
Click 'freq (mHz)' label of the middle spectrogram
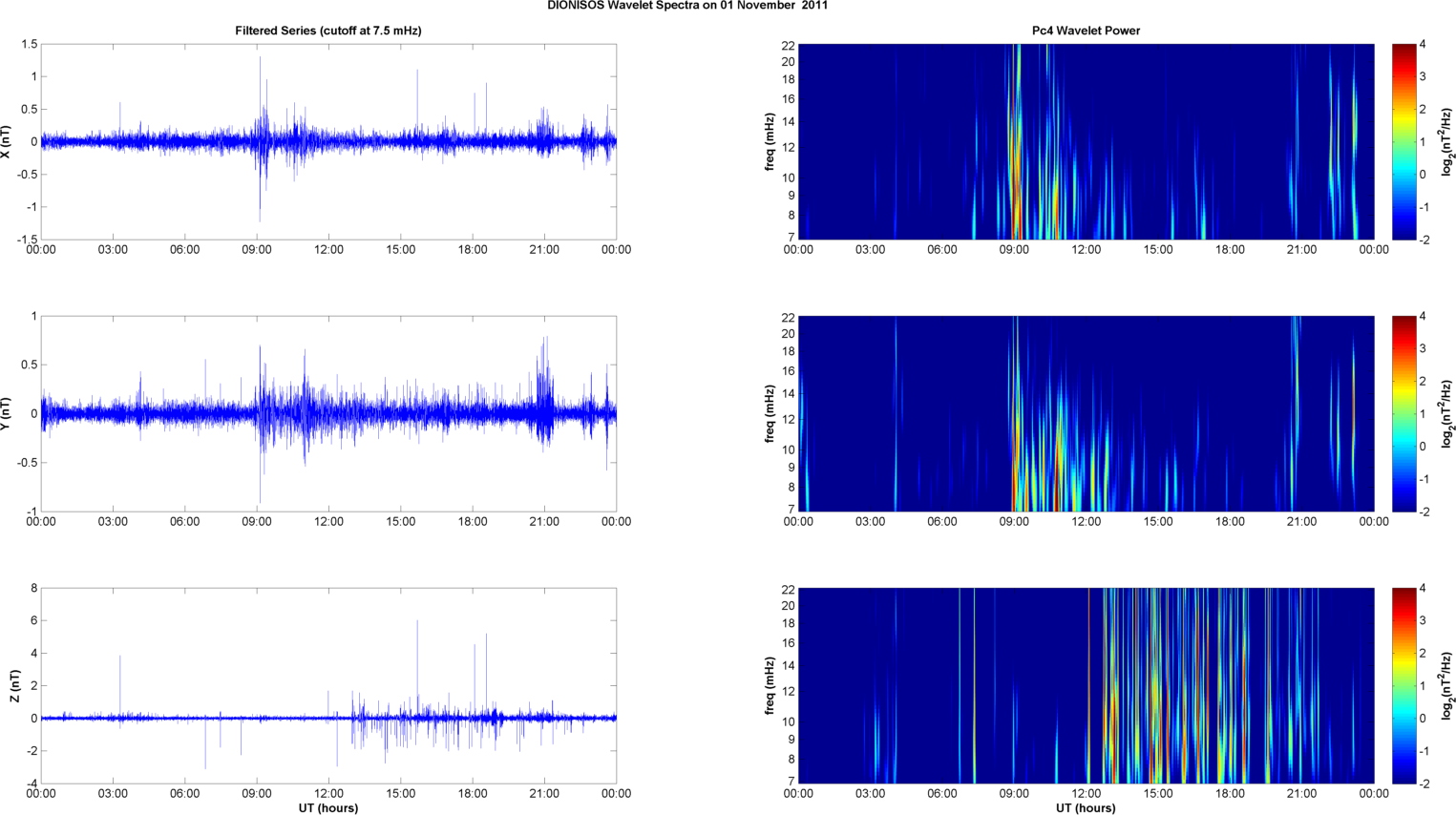click(x=770, y=414)
